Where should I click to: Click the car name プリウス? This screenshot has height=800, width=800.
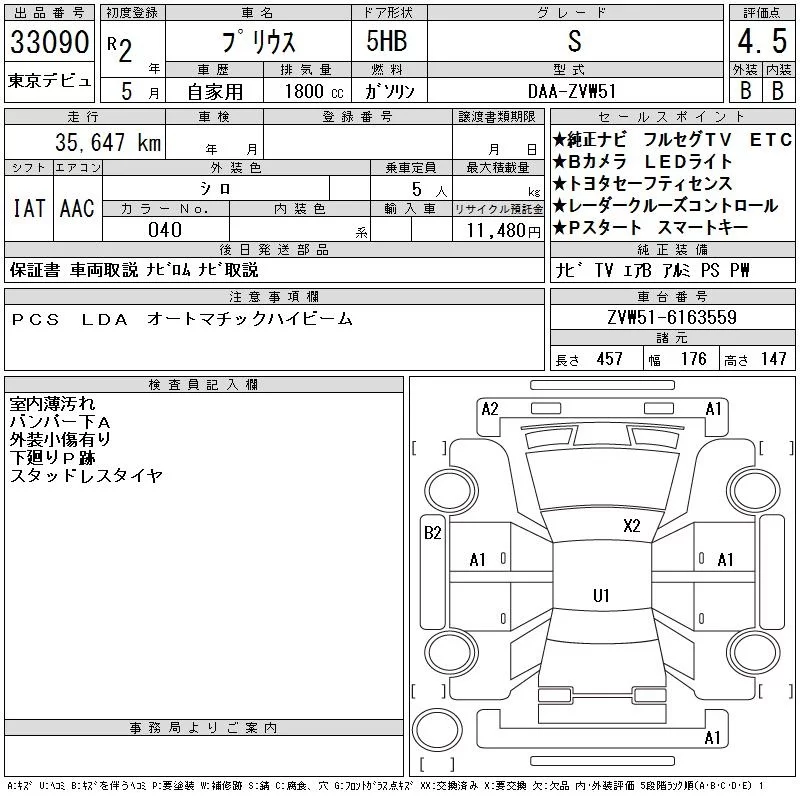pos(258,42)
